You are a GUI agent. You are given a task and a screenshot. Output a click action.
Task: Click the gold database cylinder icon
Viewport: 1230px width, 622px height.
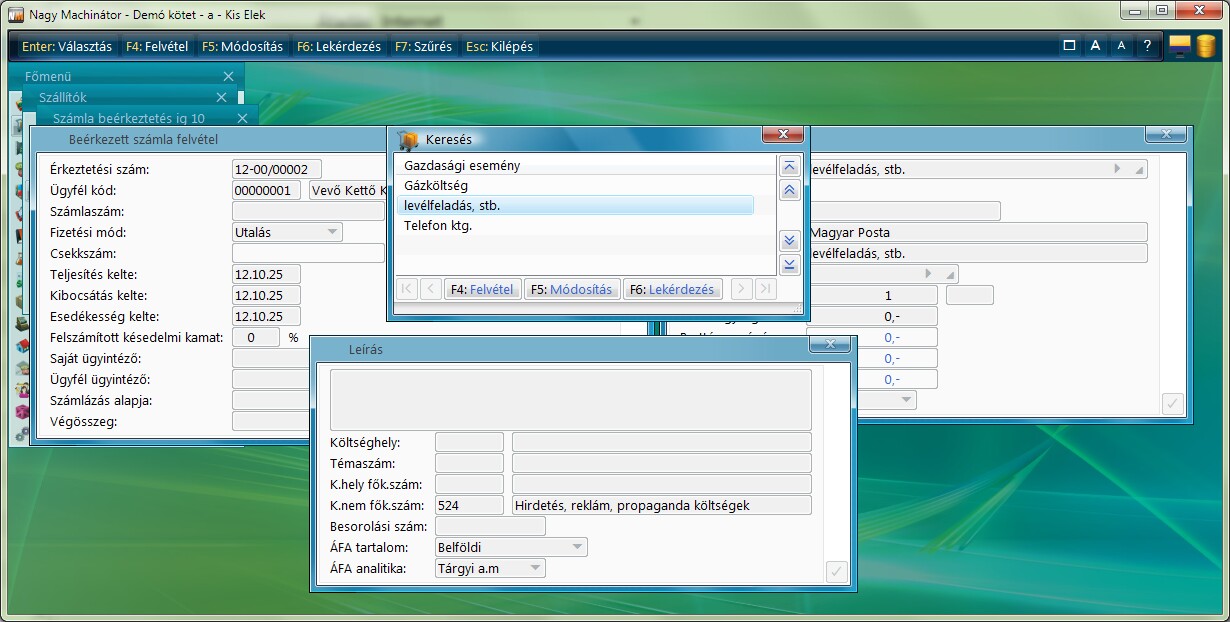pos(1206,46)
